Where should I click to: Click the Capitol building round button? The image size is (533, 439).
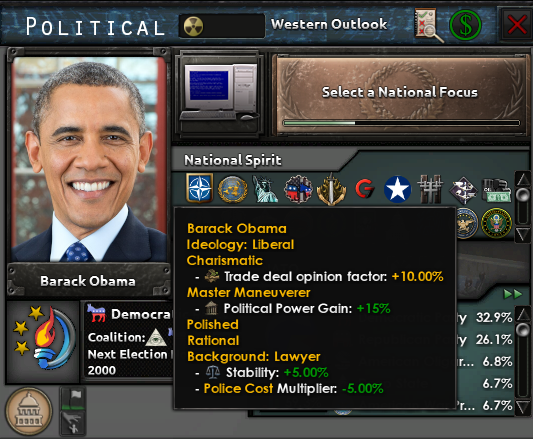[x=29, y=411]
